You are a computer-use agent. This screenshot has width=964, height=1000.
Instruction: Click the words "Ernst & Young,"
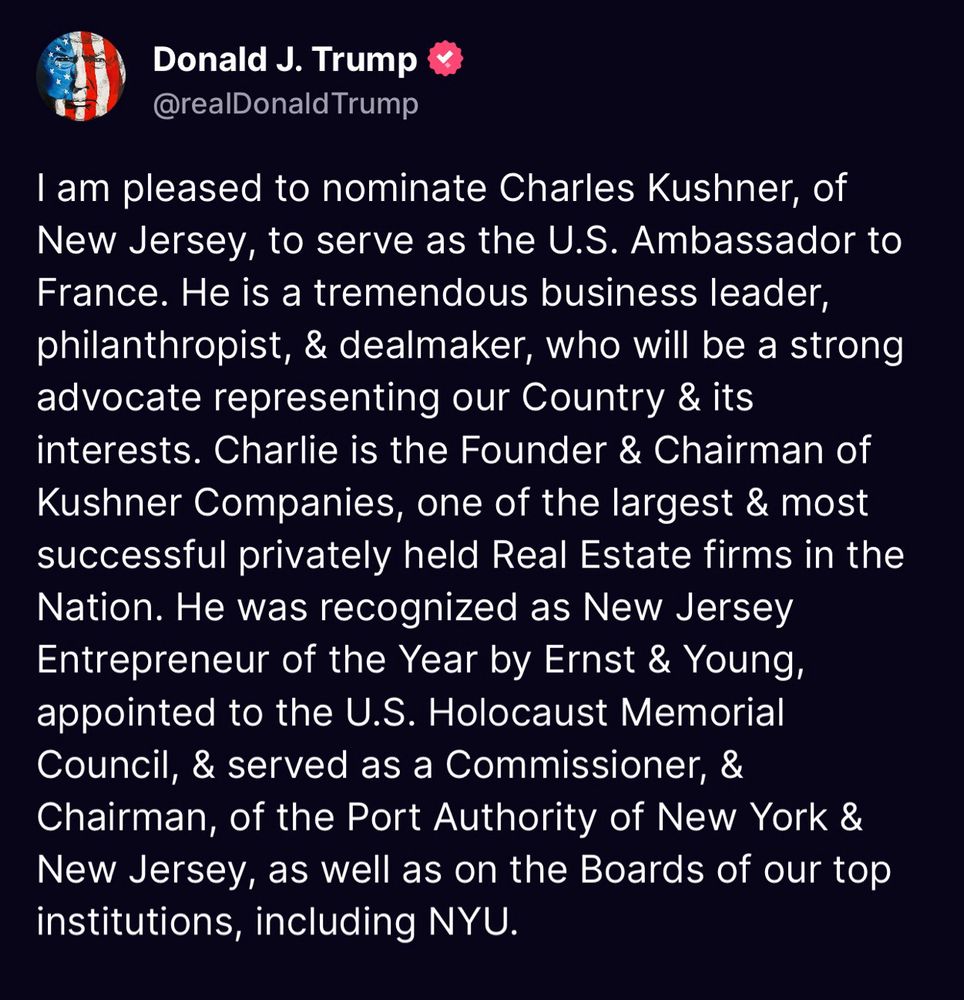tap(674, 660)
